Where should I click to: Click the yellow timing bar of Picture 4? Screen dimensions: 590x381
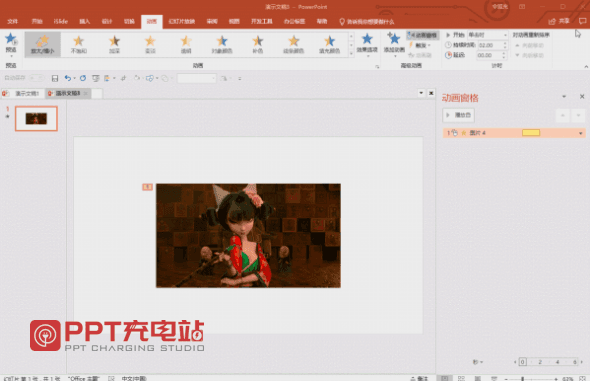(x=531, y=133)
